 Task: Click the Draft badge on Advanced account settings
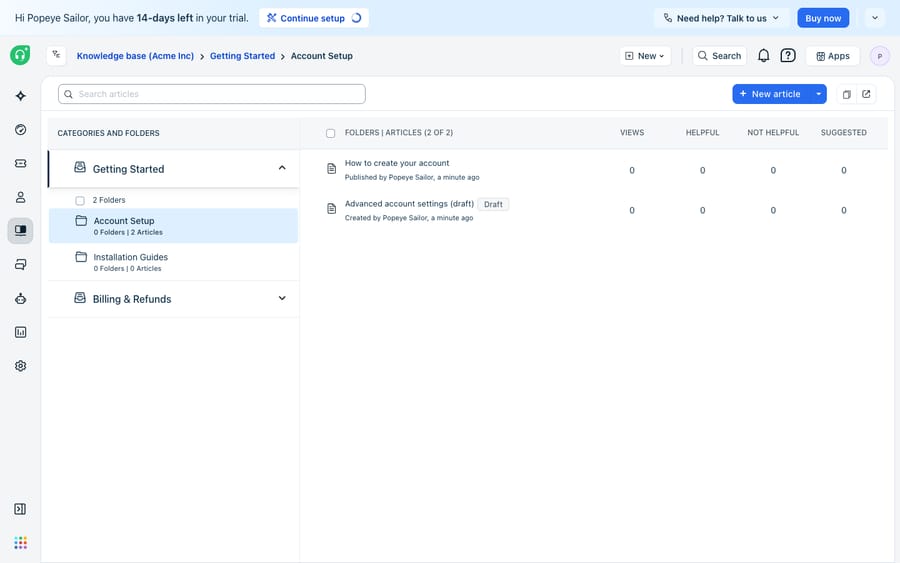tap(493, 204)
